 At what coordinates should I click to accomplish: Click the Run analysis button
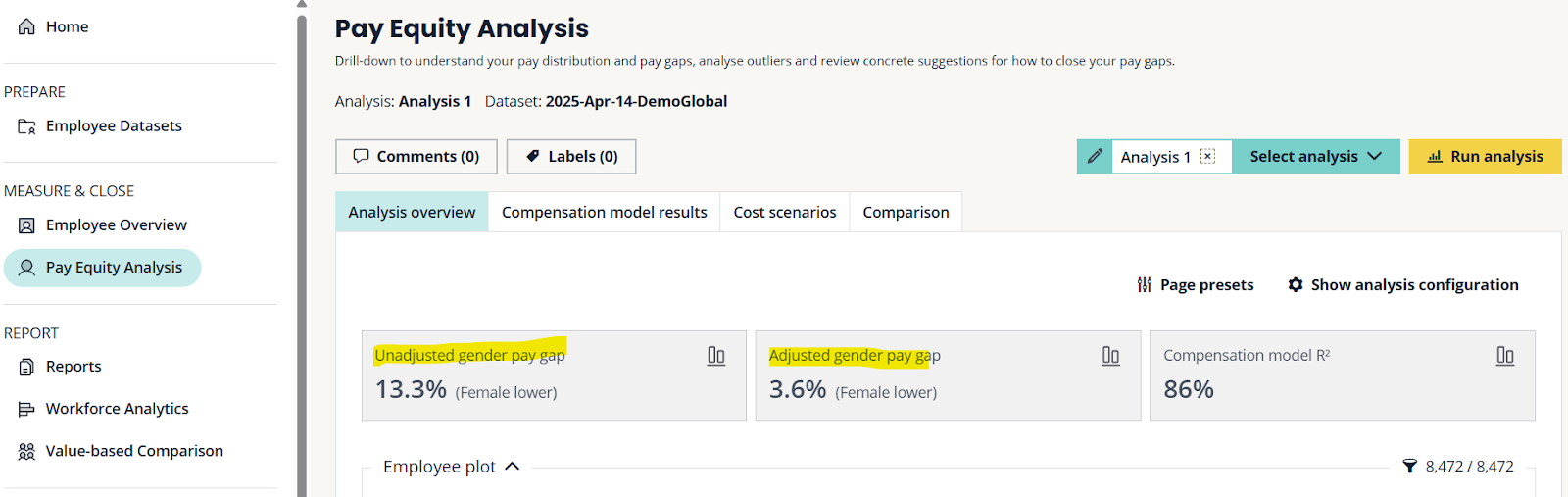point(1485,157)
